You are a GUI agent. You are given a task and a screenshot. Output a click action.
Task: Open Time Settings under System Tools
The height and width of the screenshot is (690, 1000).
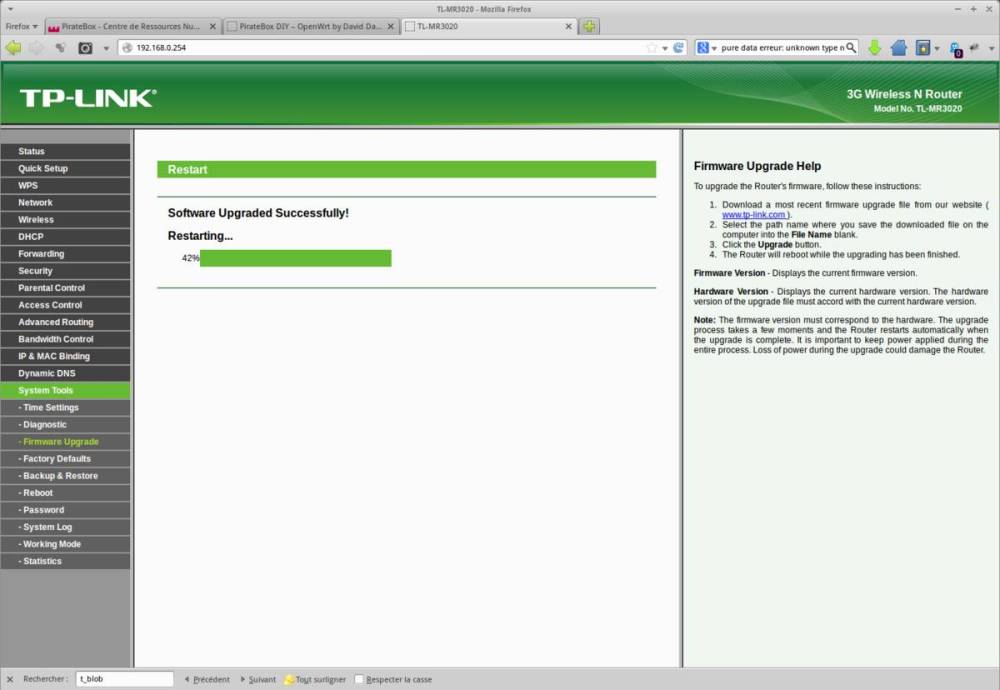tap(65, 407)
